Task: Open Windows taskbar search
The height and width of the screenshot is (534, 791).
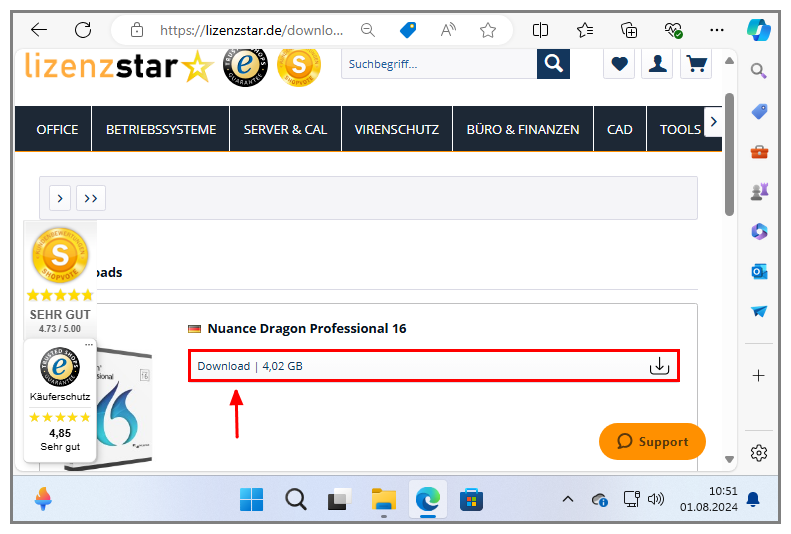Action: point(296,500)
